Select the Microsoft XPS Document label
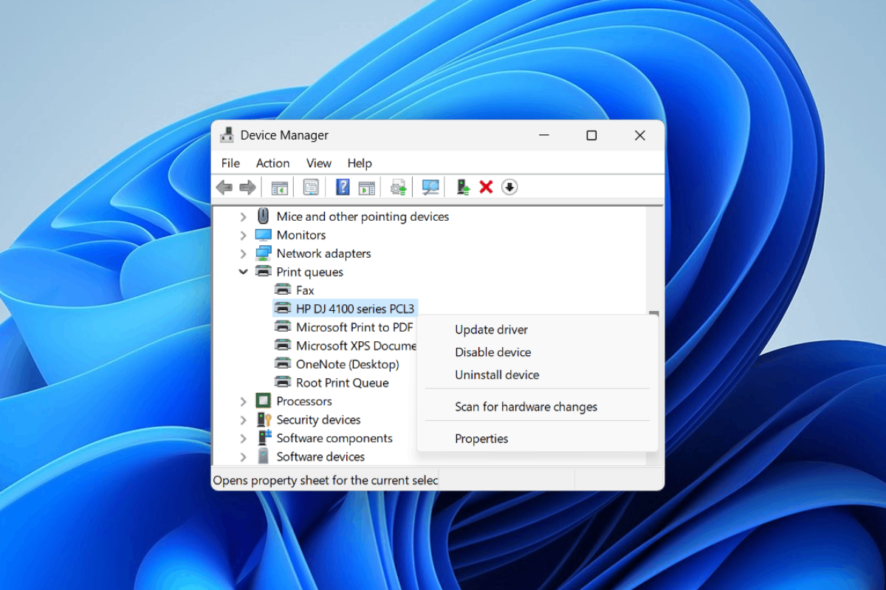This screenshot has height=590, width=886. click(x=356, y=346)
